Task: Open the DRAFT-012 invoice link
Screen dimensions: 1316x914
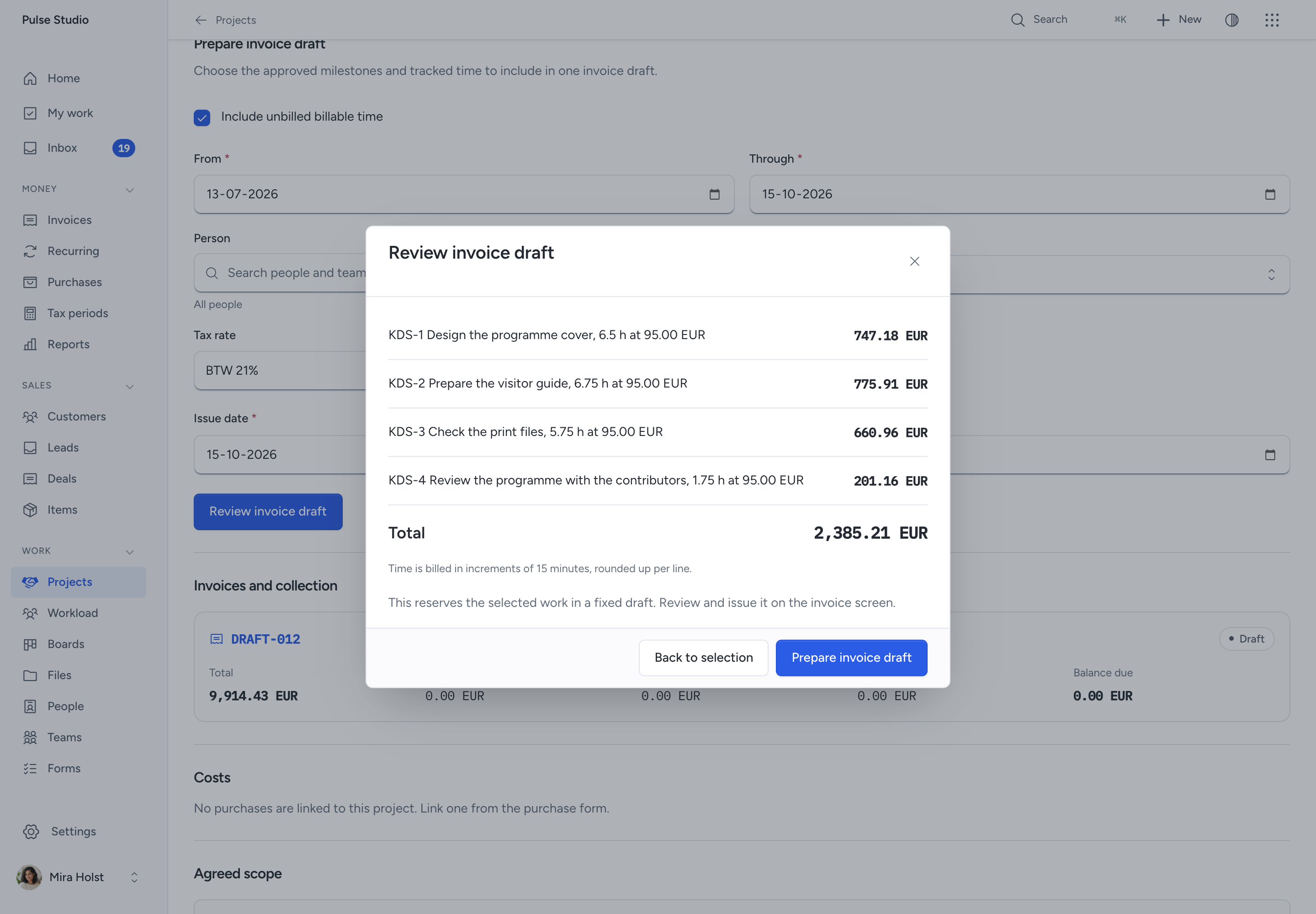Action: 265,639
